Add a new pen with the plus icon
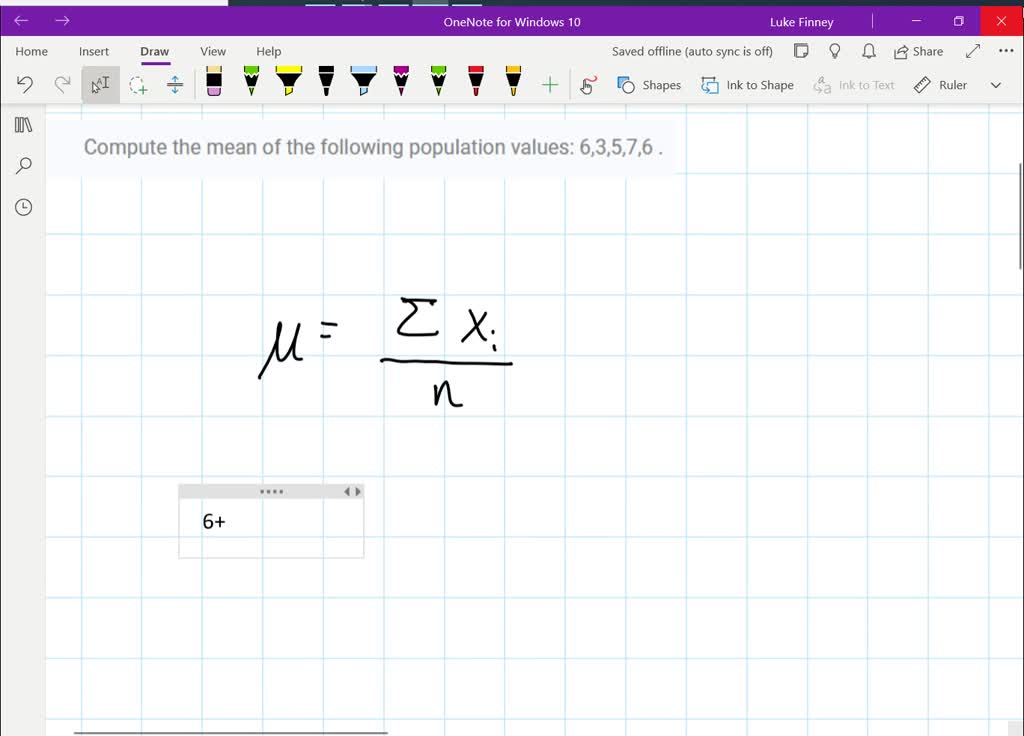The height and width of the screenshot is (736, 1024). pyautogui.click(x=549, y=85)
